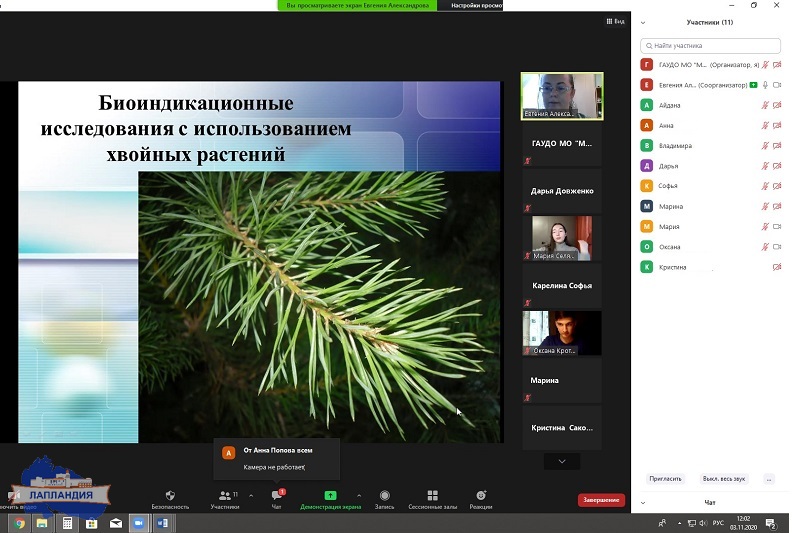Click the green screen-viewing banner for Евгения Александрова

click(357, 5)
